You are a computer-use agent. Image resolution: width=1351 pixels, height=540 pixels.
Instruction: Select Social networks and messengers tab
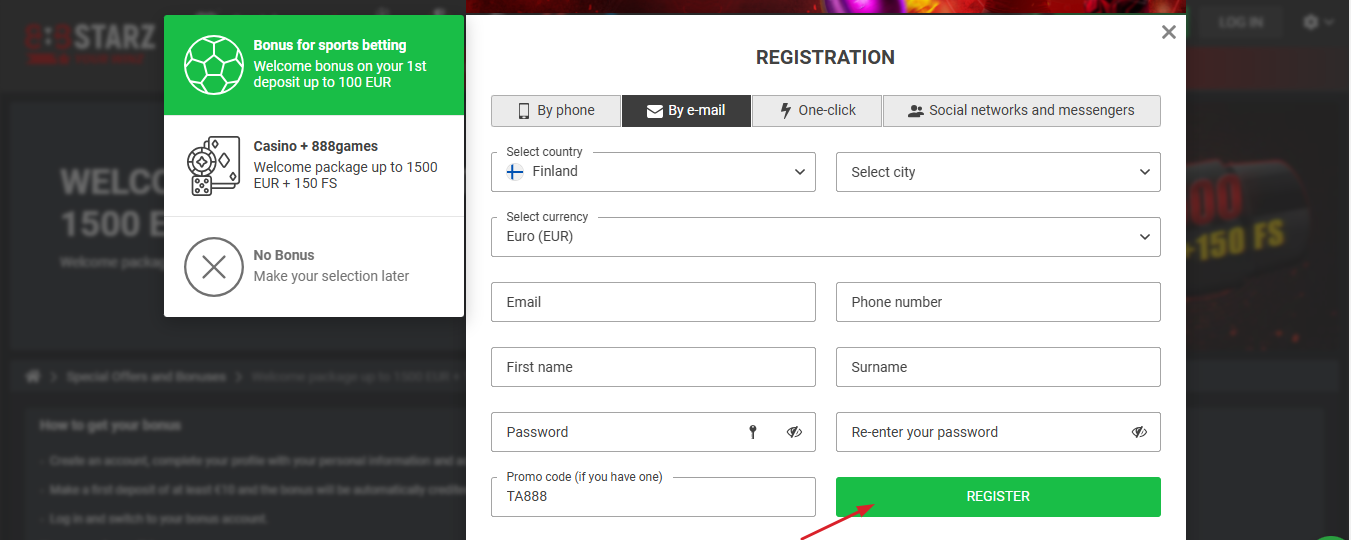point(1021,111)
